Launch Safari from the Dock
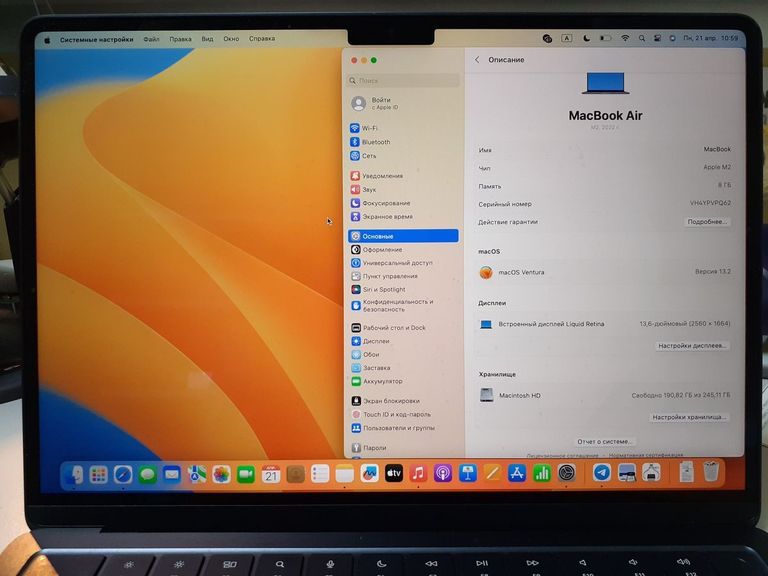This screenshot has width=768, height=576. [123, 475]
